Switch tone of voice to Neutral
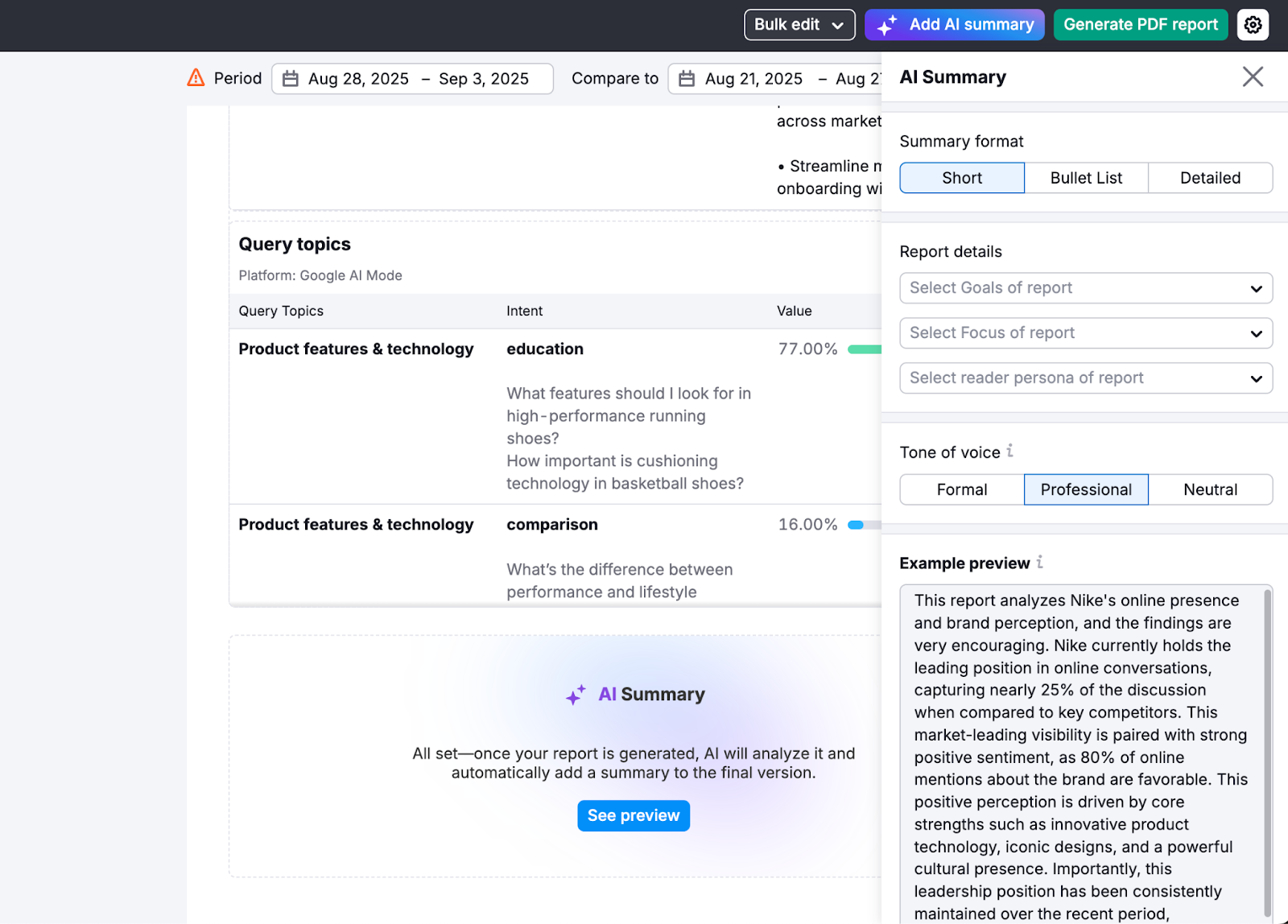This screenshot has width=1288, height=924. coord(1211,489)
